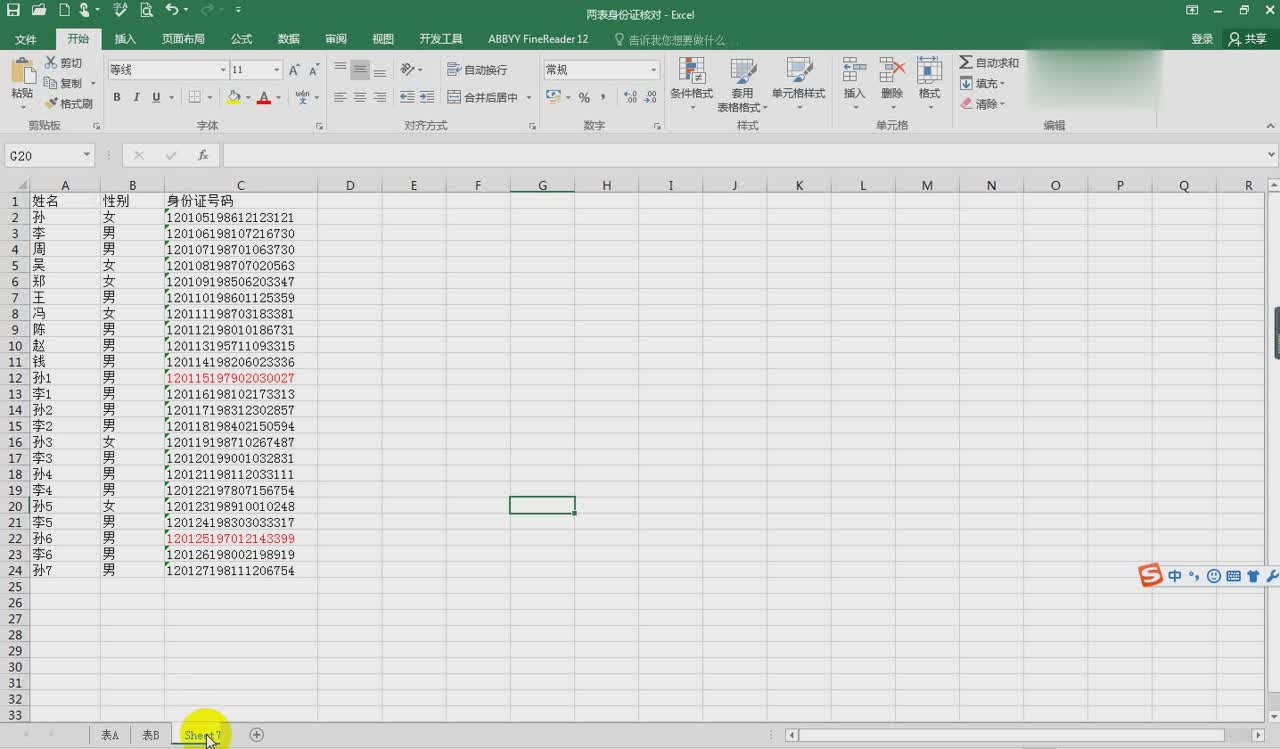This screenshot has height=749, width=1280.
Task: Open font size dropdown showing 11
Action: tap(276, 70)
